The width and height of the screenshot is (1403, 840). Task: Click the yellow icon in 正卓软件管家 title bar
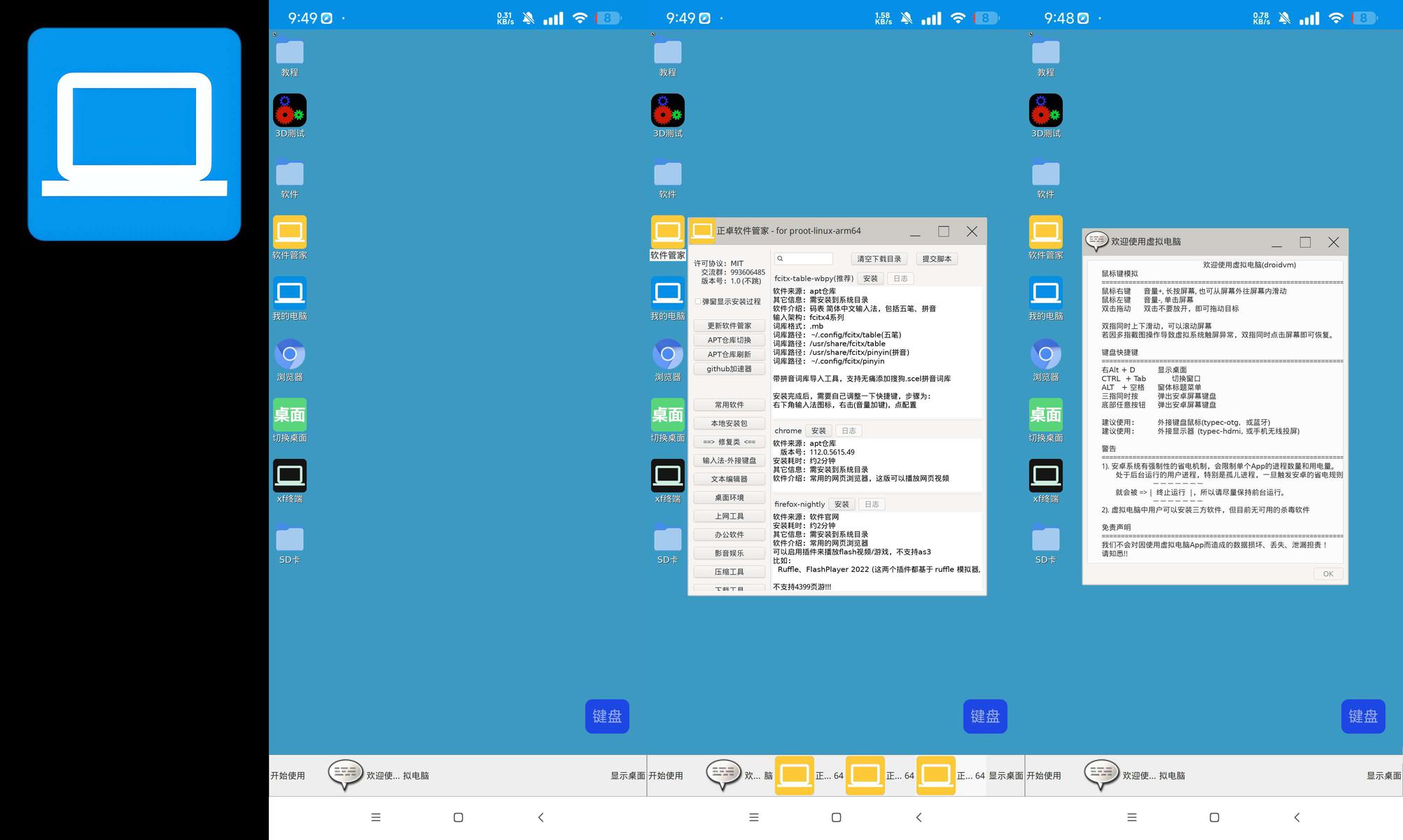tap(702, 231)
